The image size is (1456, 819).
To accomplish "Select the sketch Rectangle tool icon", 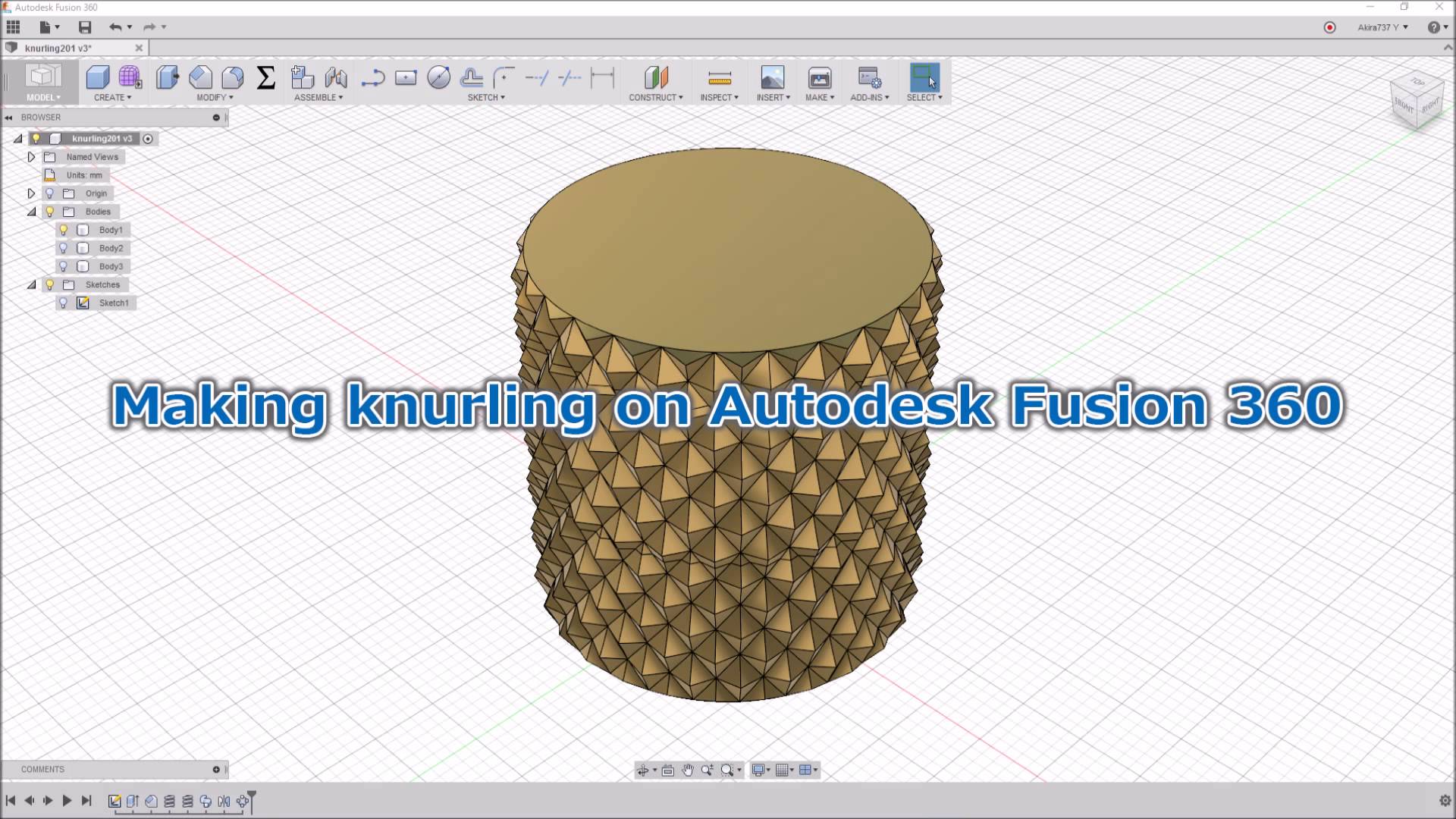I will [406, 77].
